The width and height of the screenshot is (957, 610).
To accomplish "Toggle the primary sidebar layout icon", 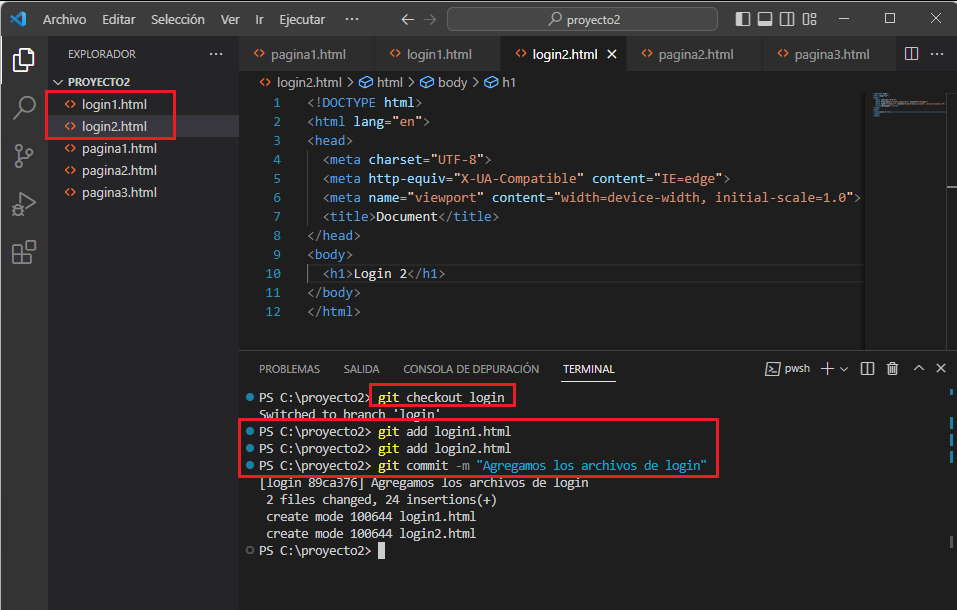I will 743,19.
